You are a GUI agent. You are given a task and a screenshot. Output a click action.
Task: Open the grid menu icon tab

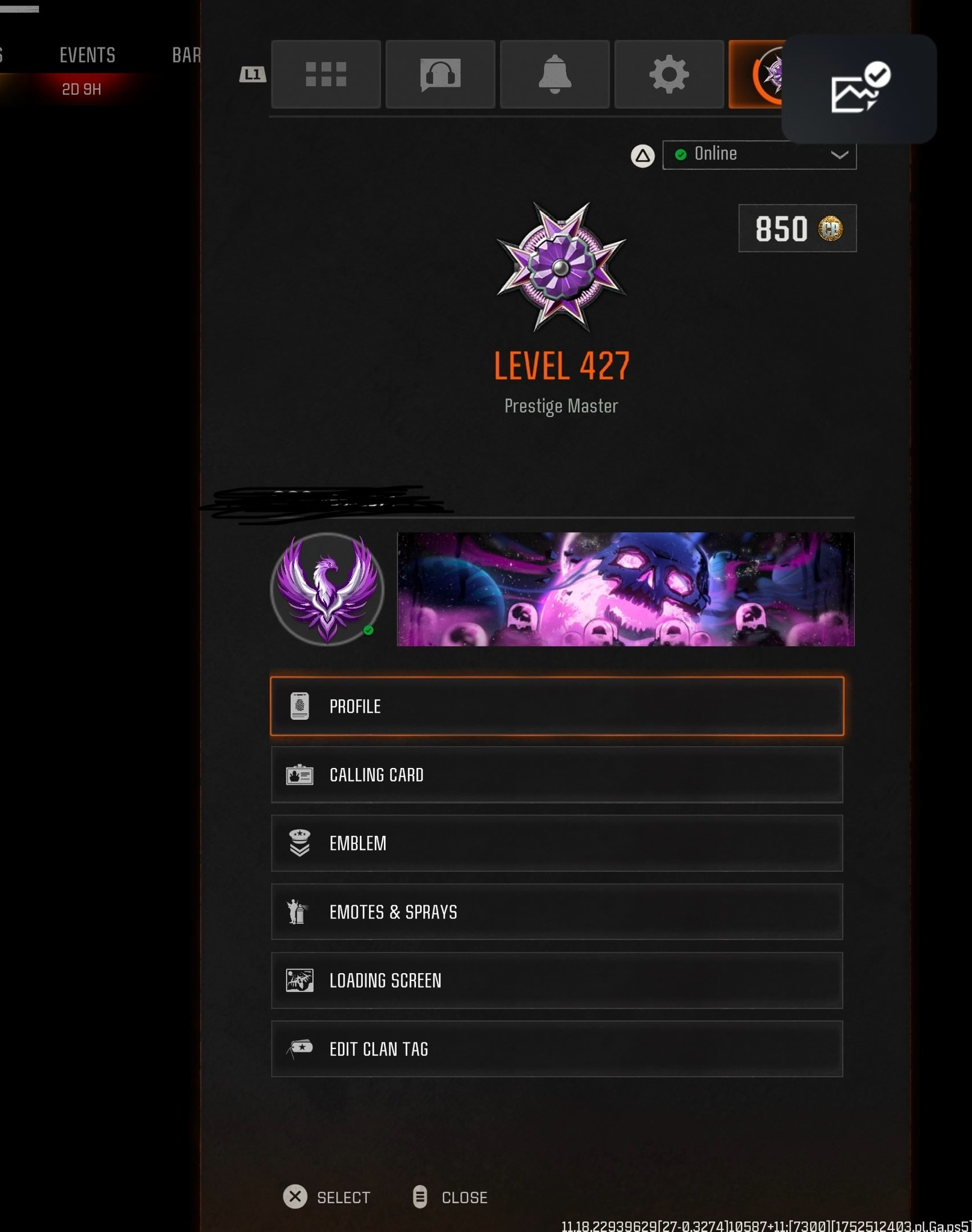coord(326,75)
